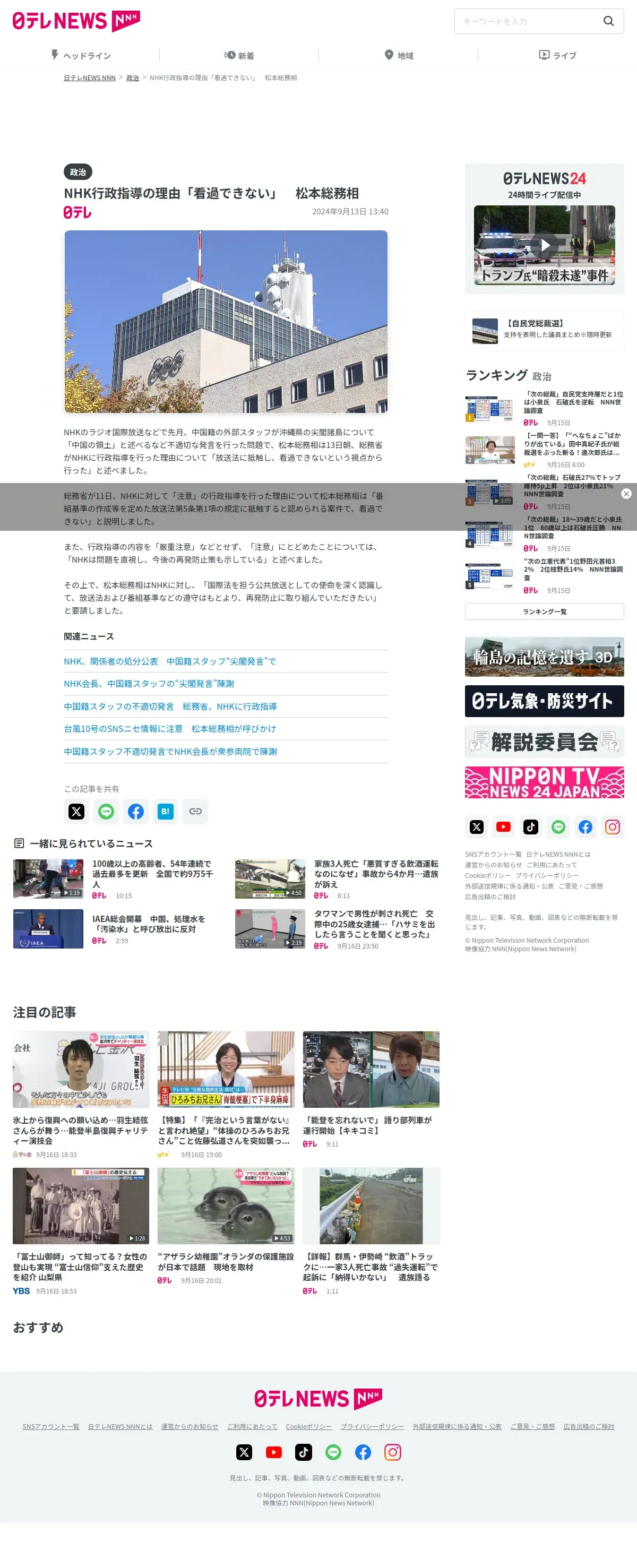Viewport: 637px width, 1568px height.
Task: Open related news NHK、関係者の処分公表
Action: click(170, 661)
